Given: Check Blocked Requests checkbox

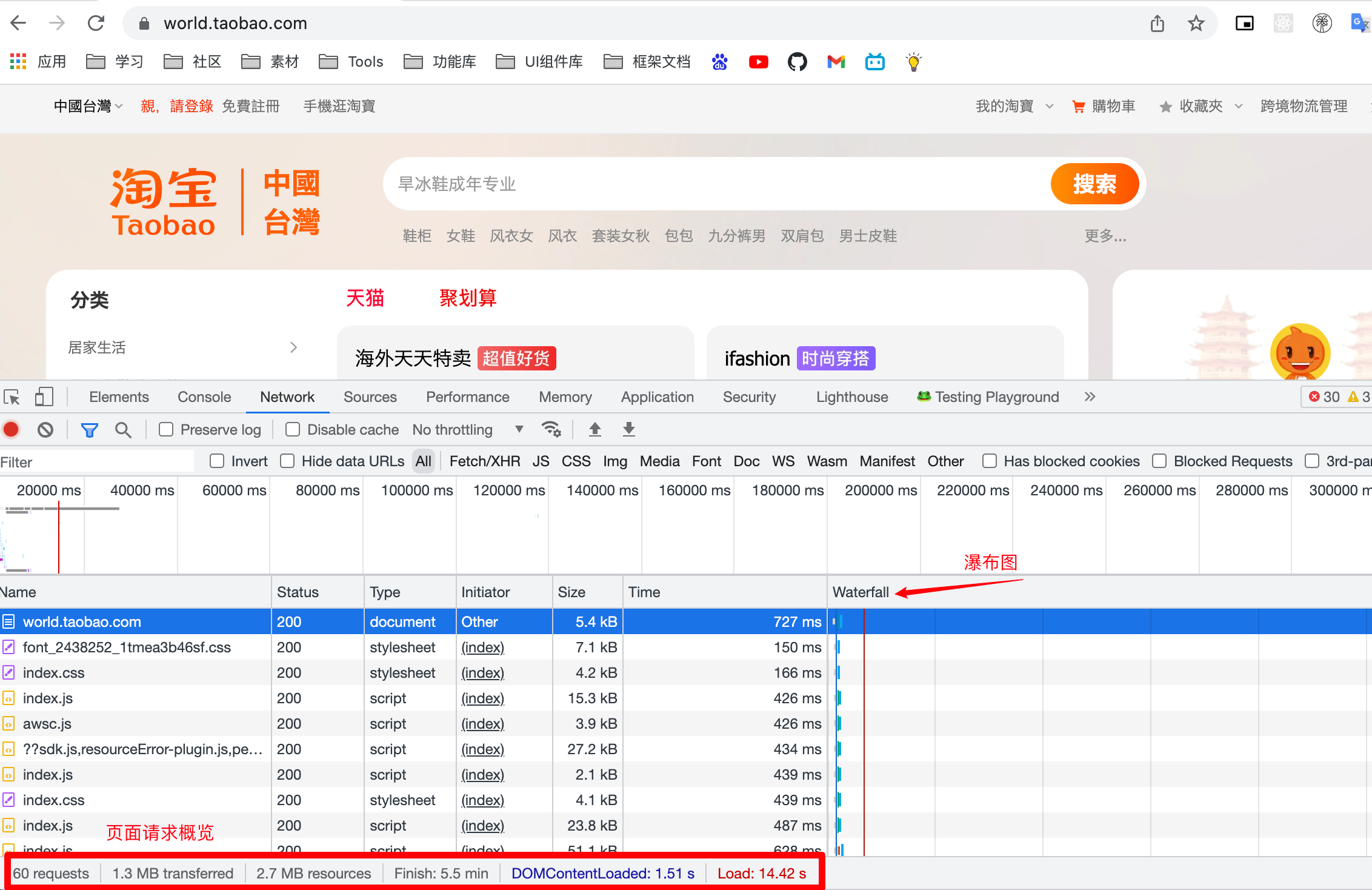Looking at the screenshot, I should (1159, 461).
